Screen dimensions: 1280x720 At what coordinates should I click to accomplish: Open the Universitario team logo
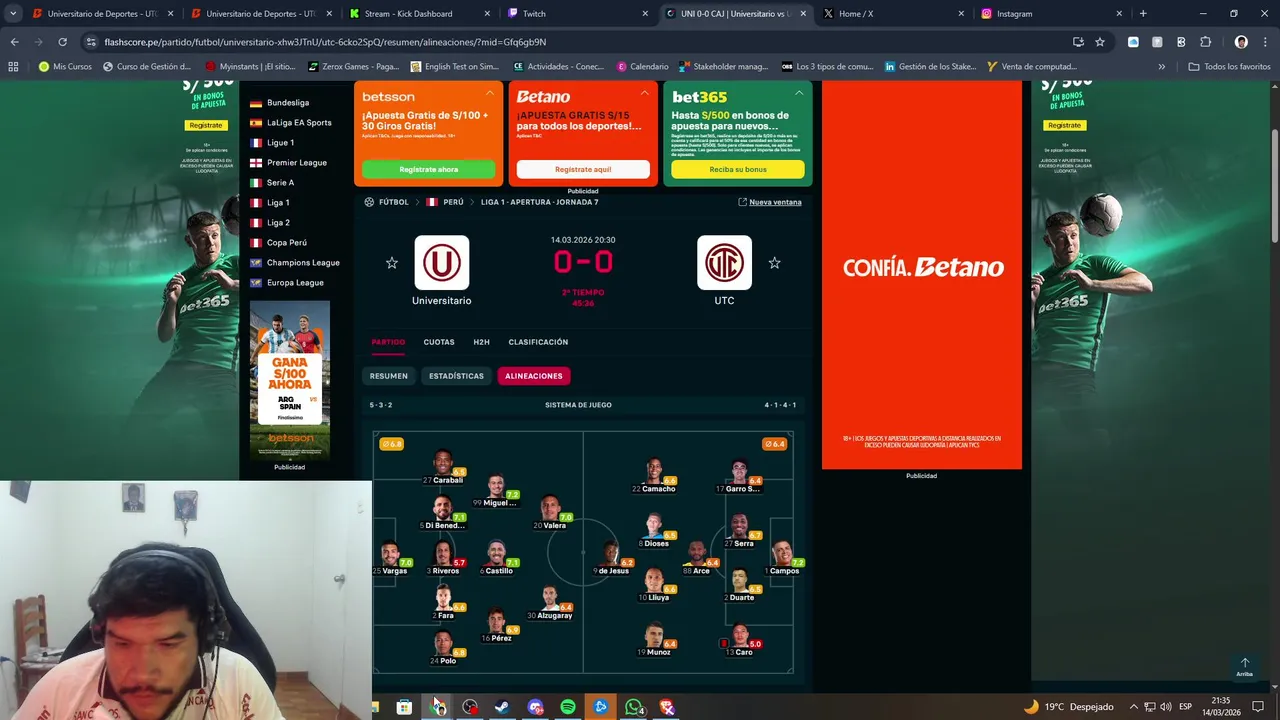click(x=441, y=263)
